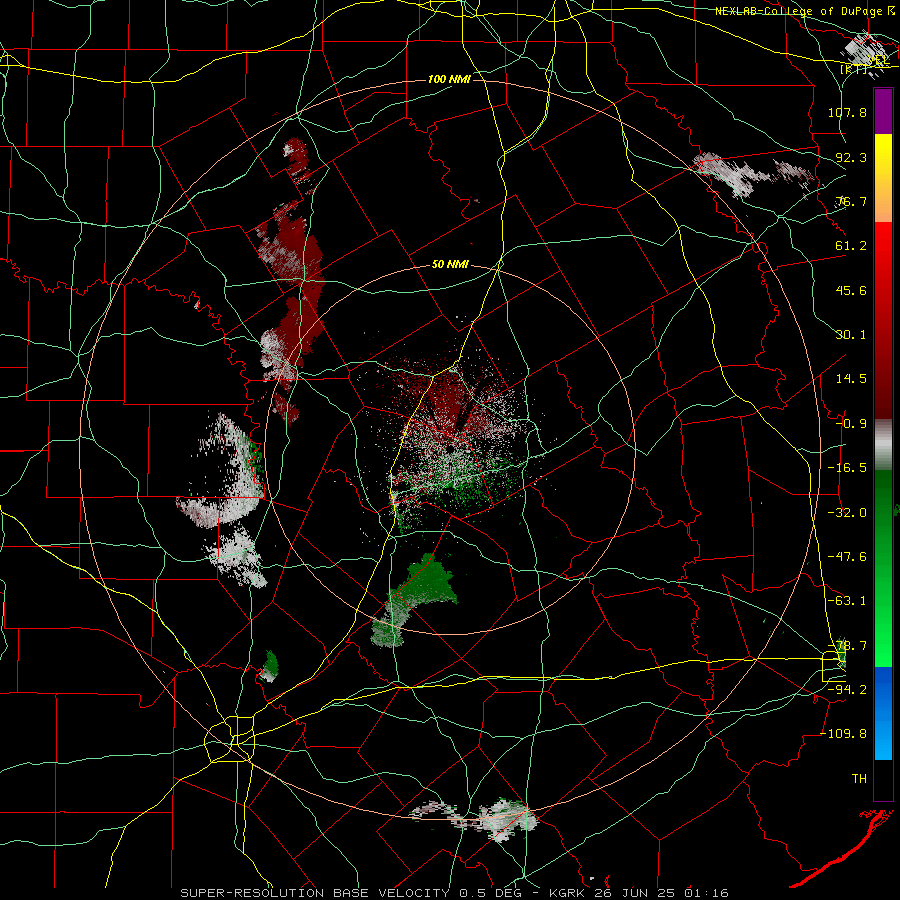Viewport: 900px width, 900px height.
Task: Select the -47.6 velocity scale value
Action: [847, 557]
